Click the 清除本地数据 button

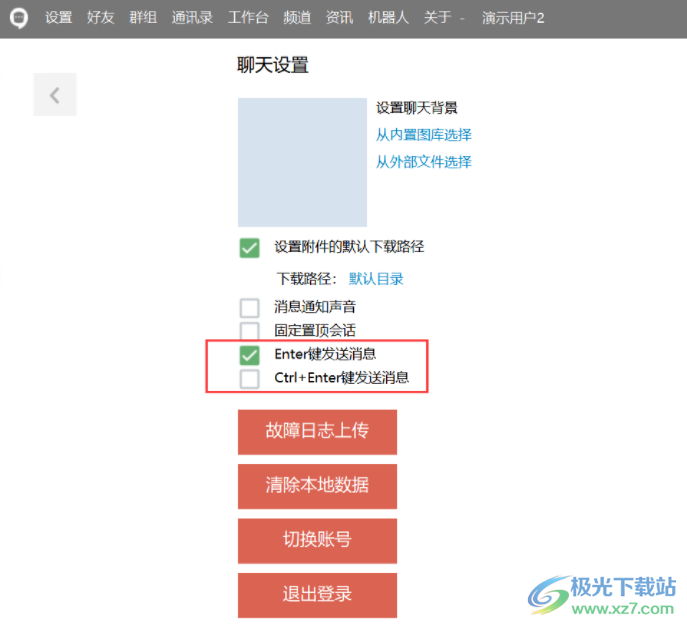[317, 486]
